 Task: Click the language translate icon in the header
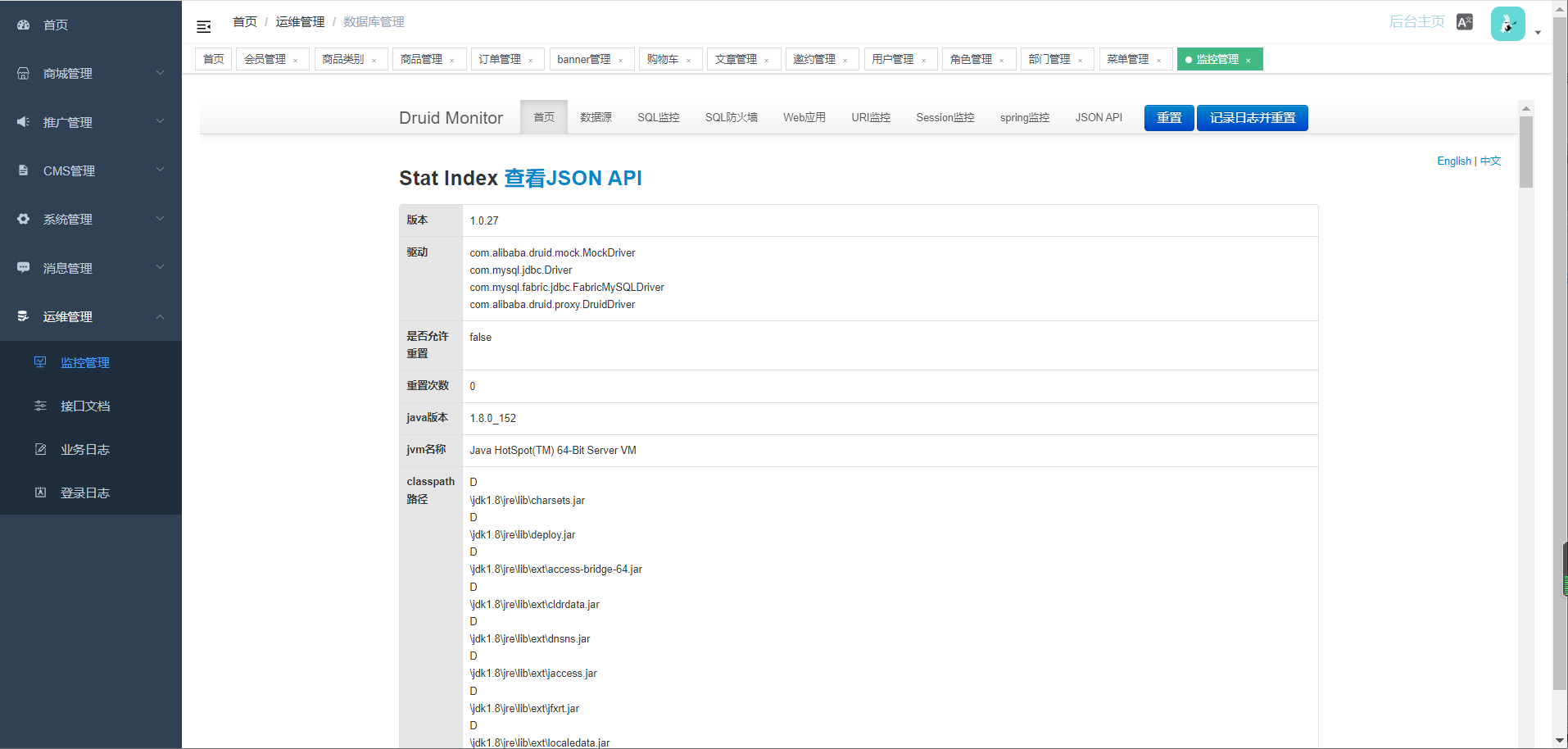coord(1465,22)
